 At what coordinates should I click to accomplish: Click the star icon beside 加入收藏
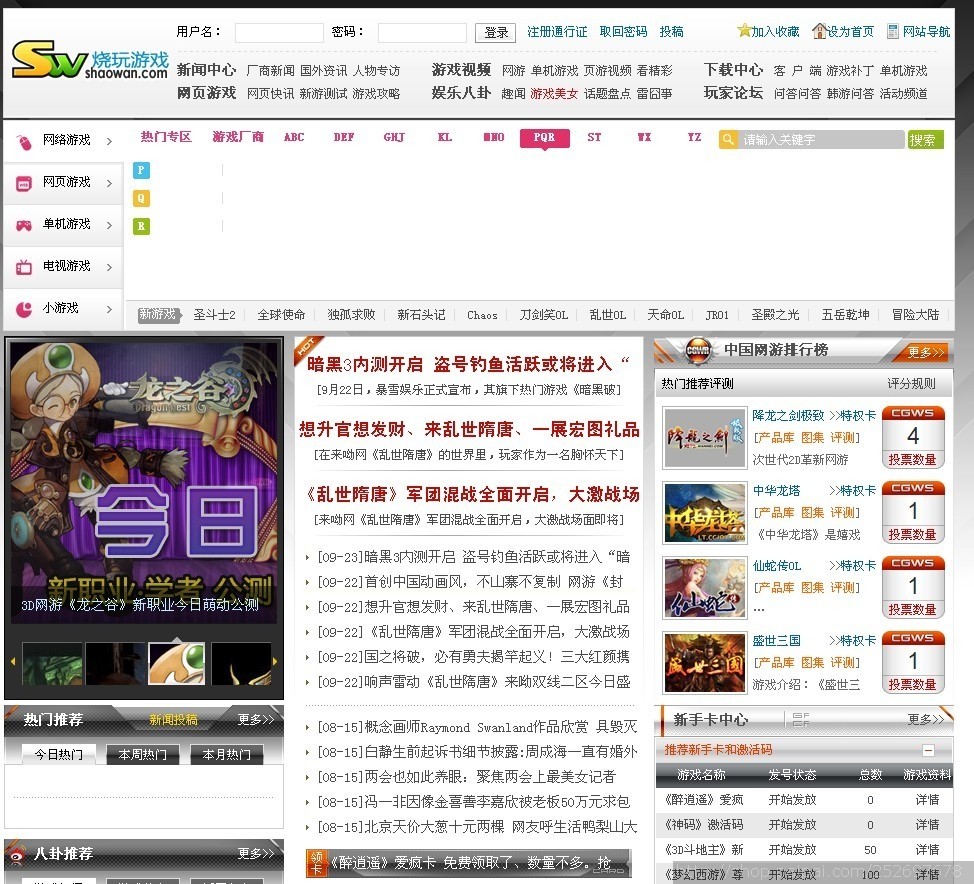[744, 31]
